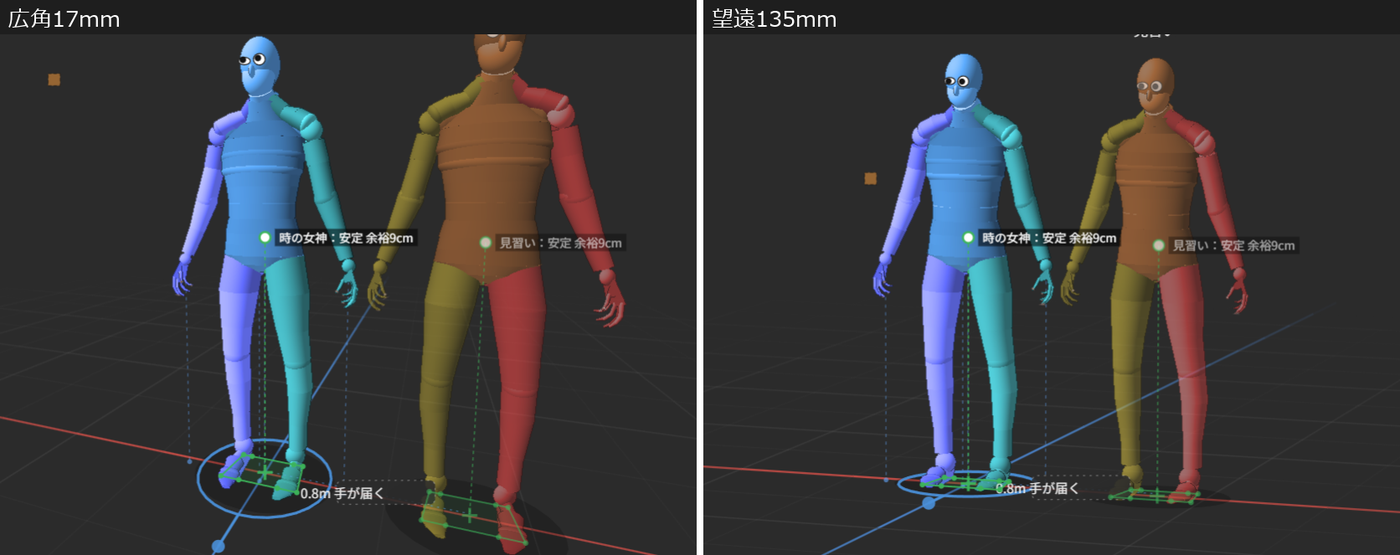Click the white dot beside 見習い in the 広角17mm view
The height and width of the screenshot is (555, 1400).
486,242
